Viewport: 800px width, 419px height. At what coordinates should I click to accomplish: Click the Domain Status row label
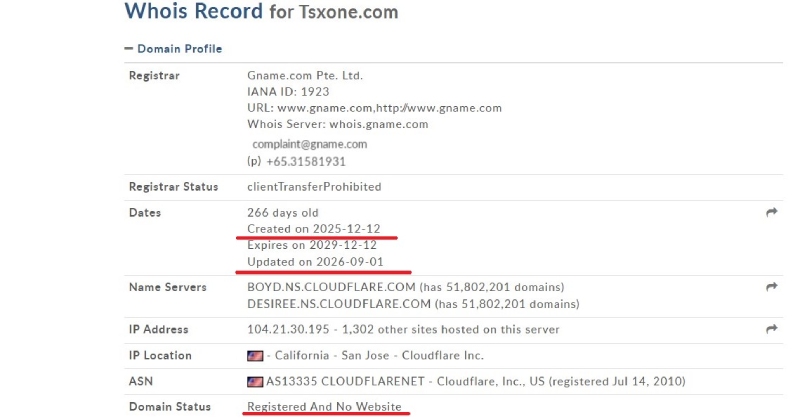pyautogui.click(x=170, y=407)
